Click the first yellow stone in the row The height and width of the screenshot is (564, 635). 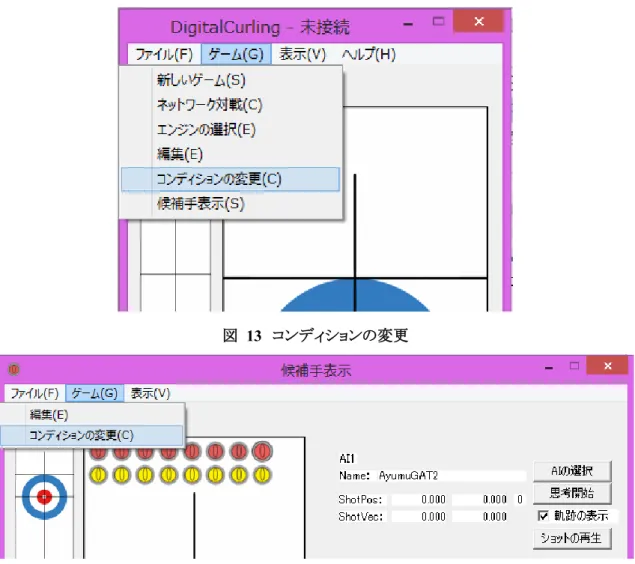(98, 475)
